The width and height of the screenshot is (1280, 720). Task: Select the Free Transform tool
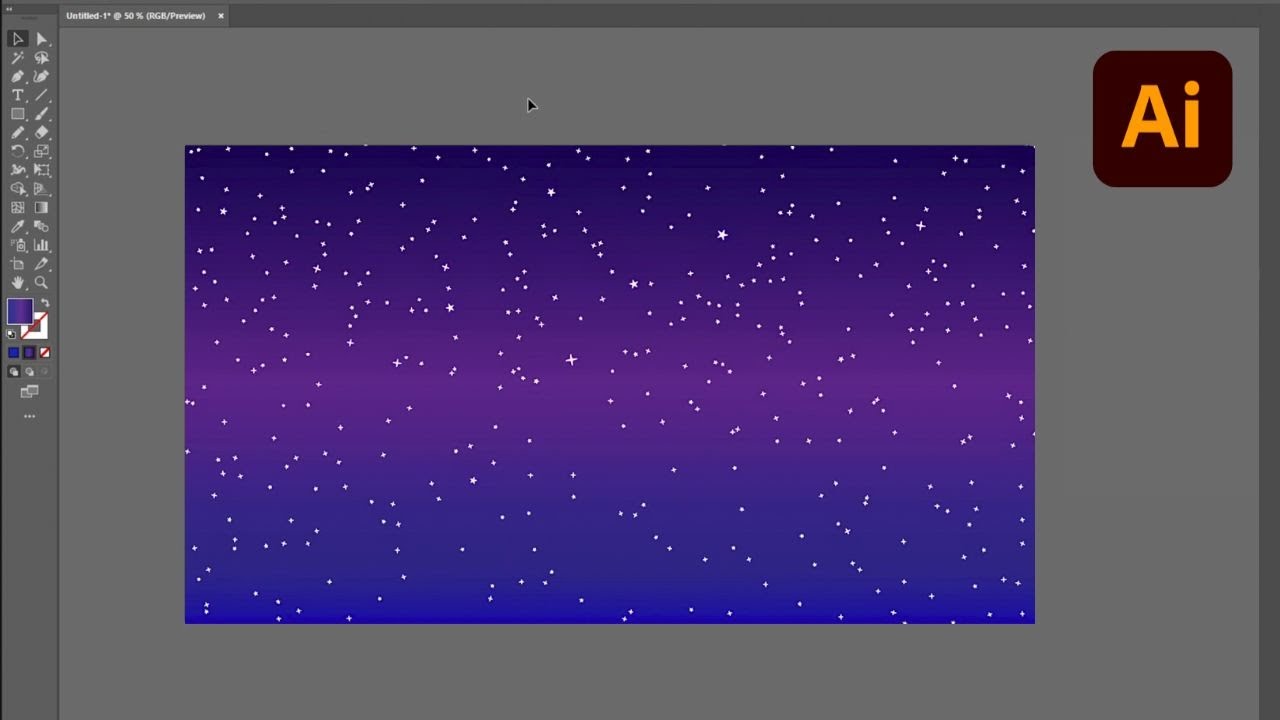(41, 170)
